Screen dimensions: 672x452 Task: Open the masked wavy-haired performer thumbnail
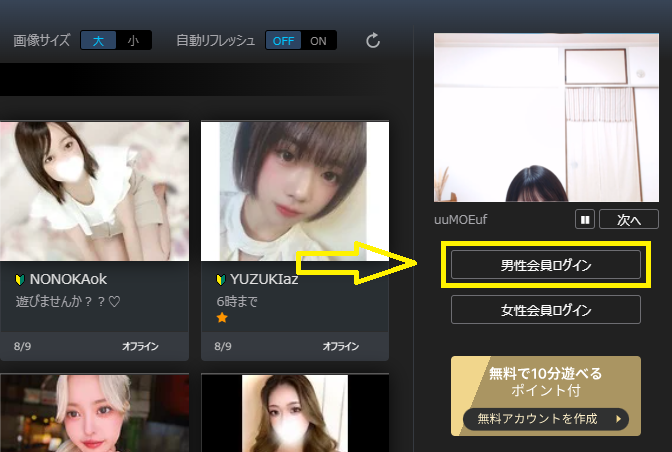295,413
